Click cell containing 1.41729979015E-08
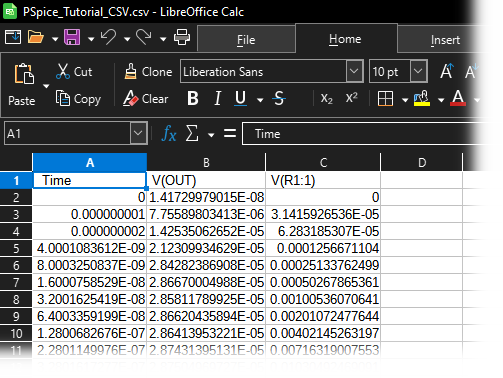The width and height of the screenshot is (503, 378). 206,198
